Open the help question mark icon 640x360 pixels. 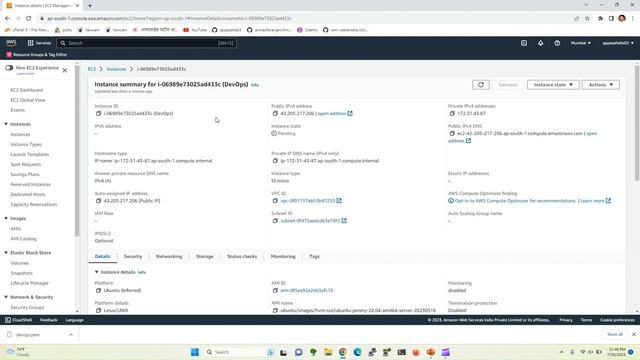coord(557,43)
